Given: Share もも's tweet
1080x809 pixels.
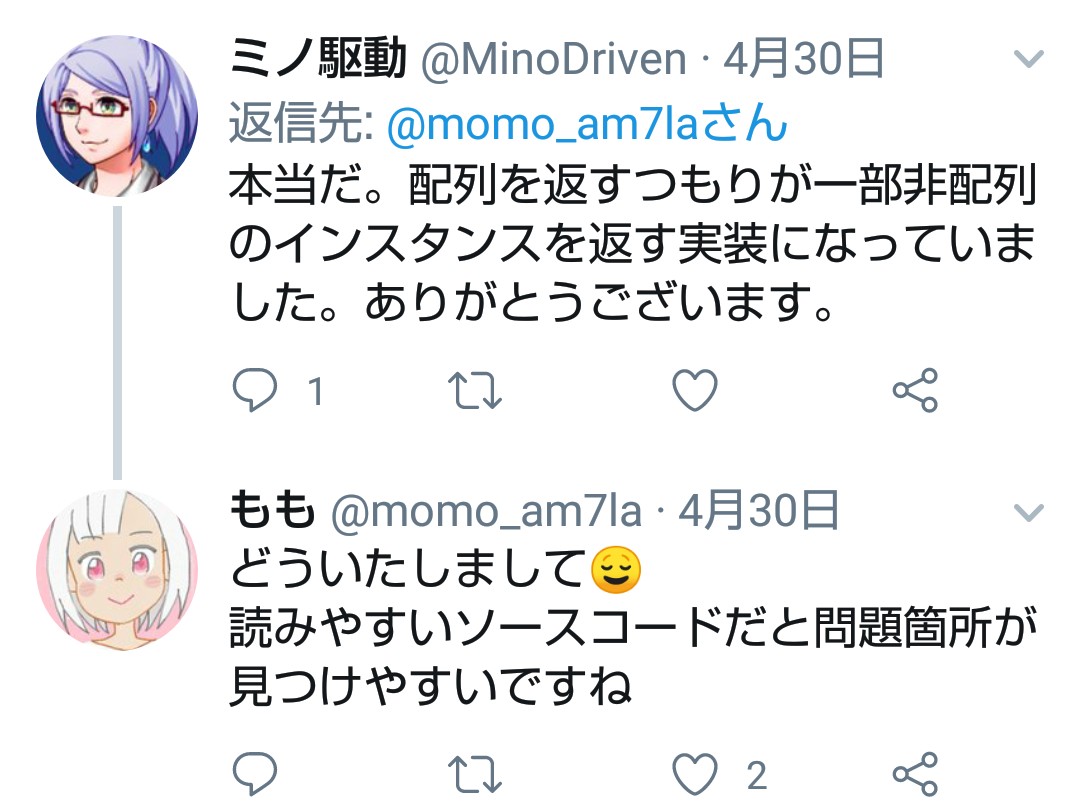Looking at the screenshot, I should [x=915, y=775].
